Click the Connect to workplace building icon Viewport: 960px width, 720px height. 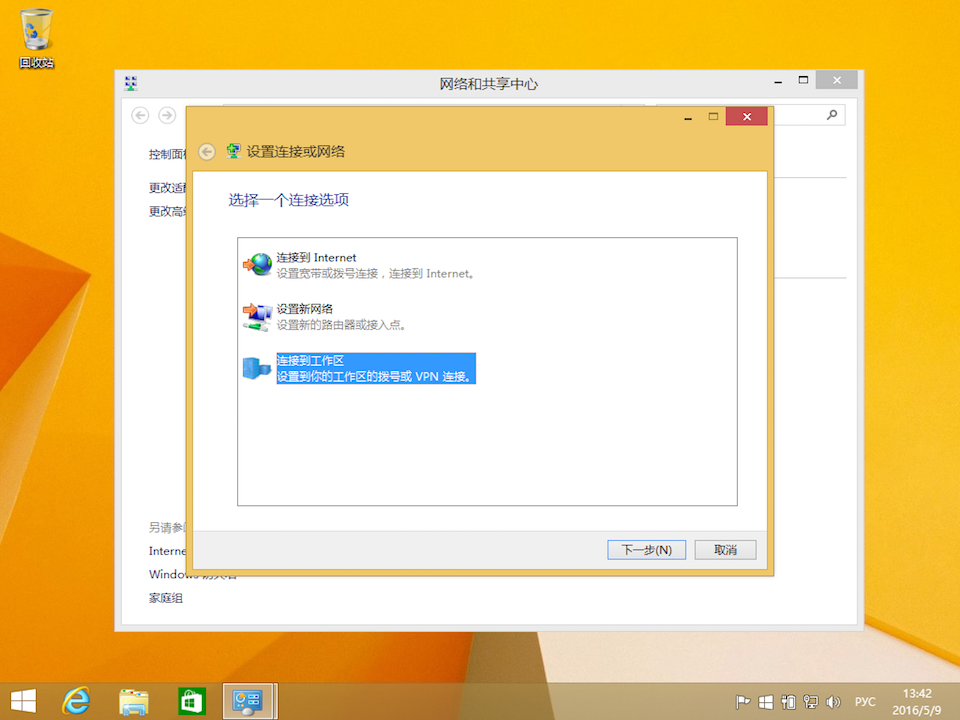[x=257, y=368]
